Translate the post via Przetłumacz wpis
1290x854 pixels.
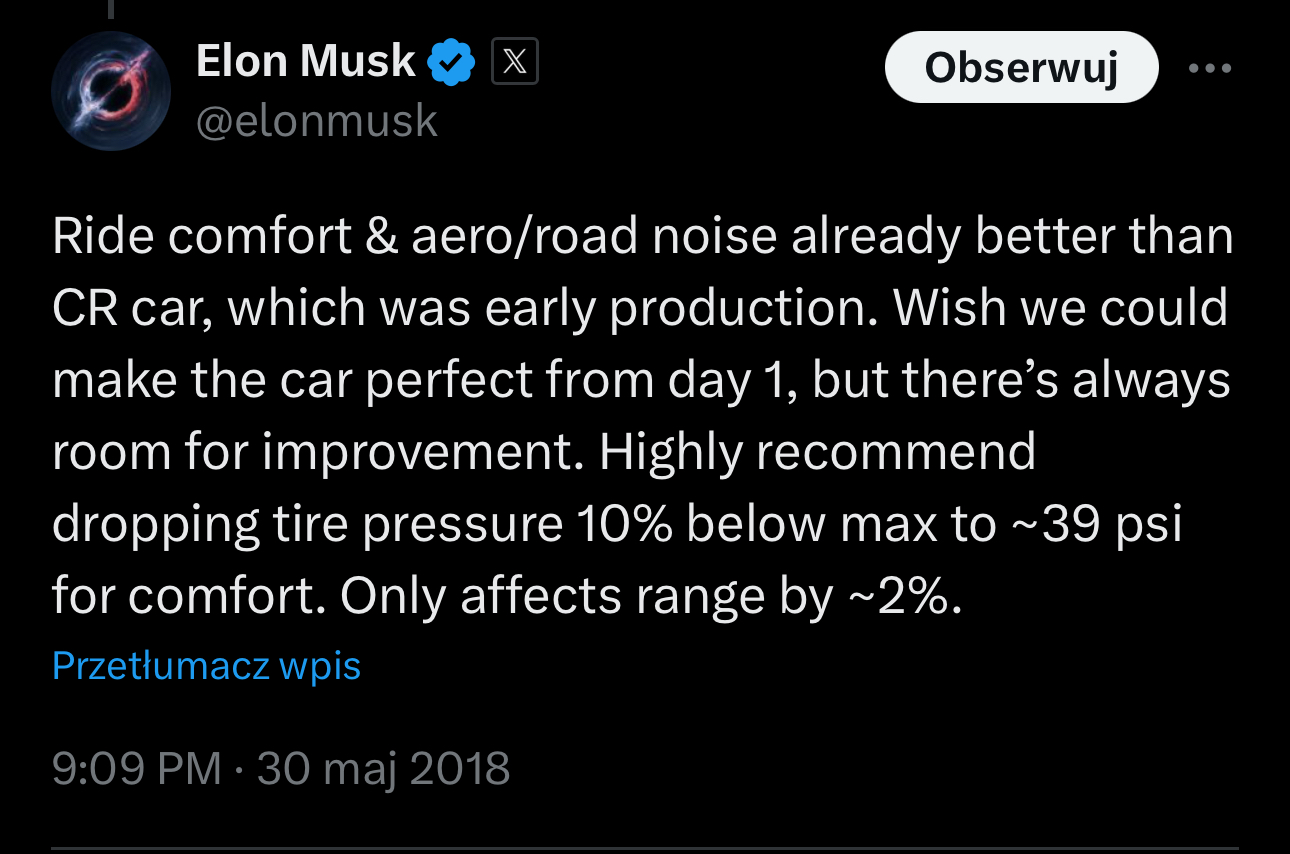206,665
